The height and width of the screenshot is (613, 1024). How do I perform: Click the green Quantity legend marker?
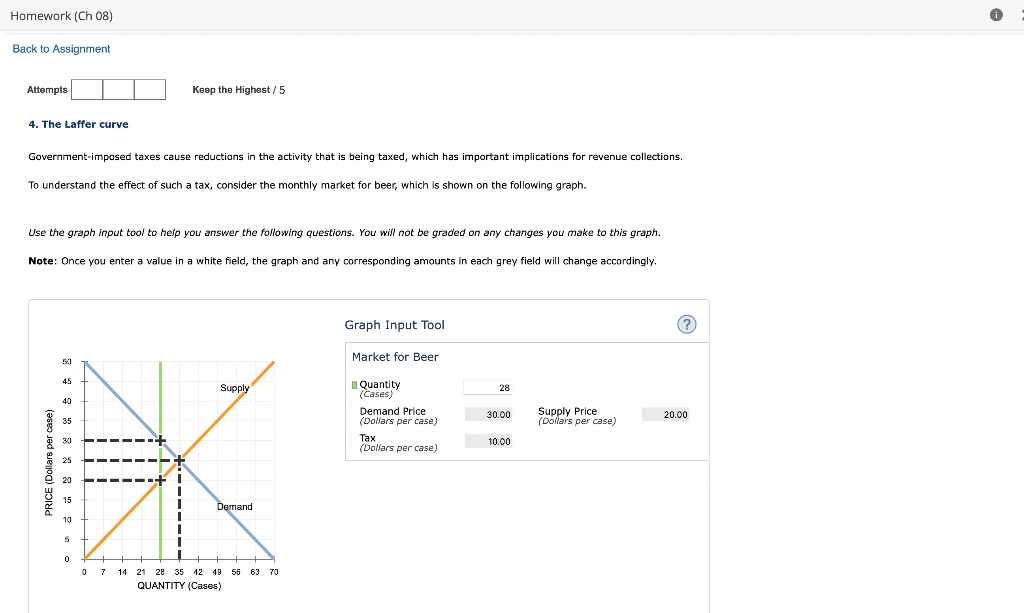point(354,384)
